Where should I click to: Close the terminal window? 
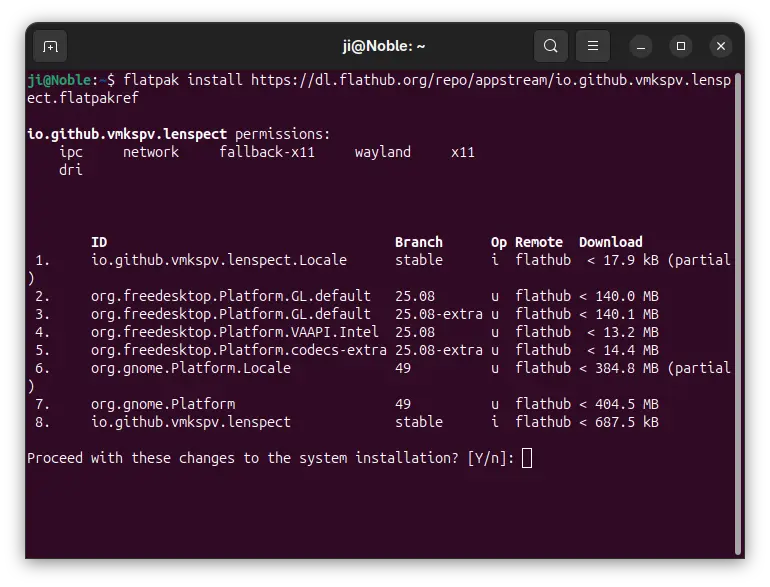[x=720, y=46]
